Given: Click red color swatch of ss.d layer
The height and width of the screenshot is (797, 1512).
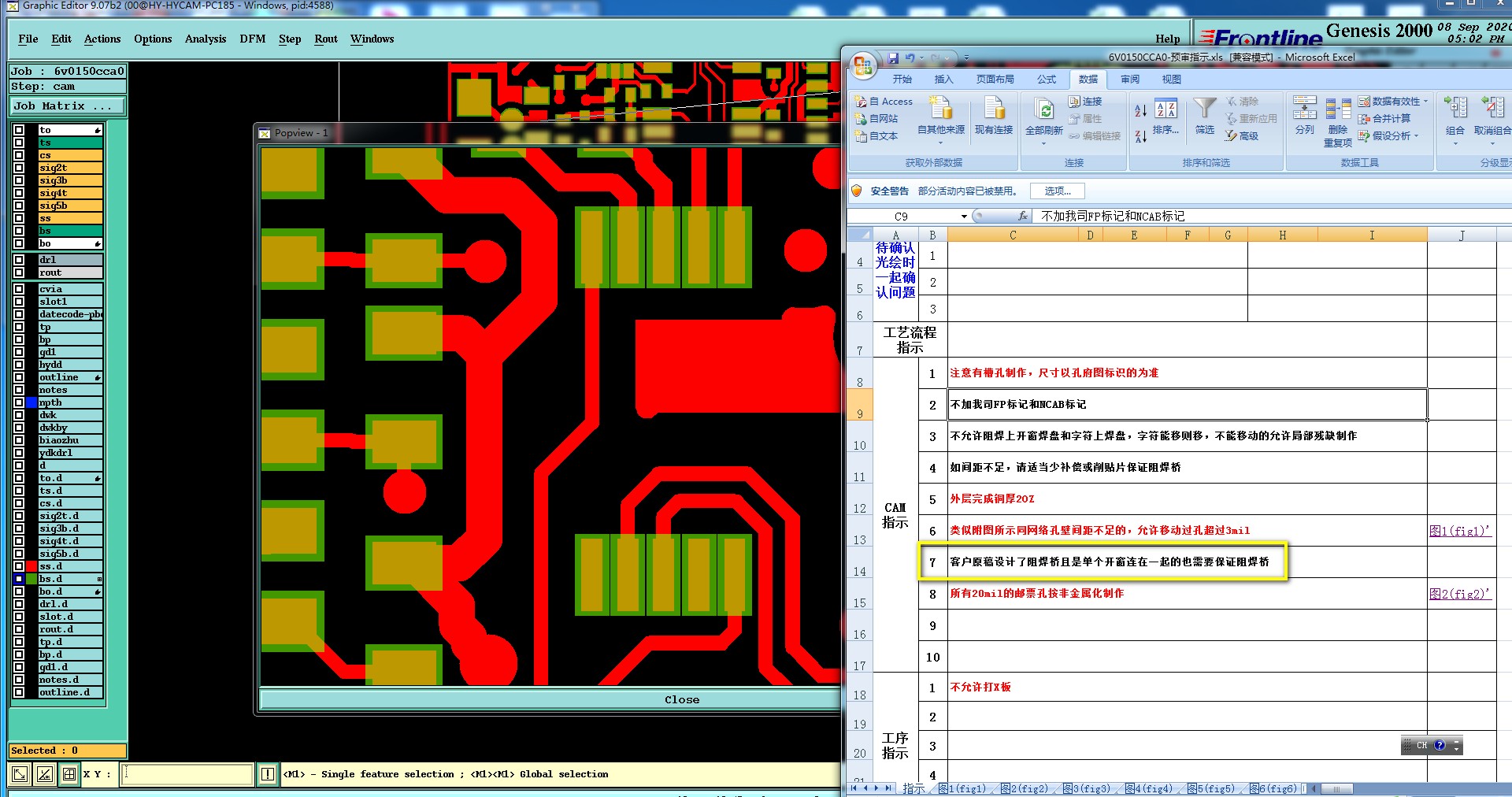Looking at the screenshot, I should (31, 566).
